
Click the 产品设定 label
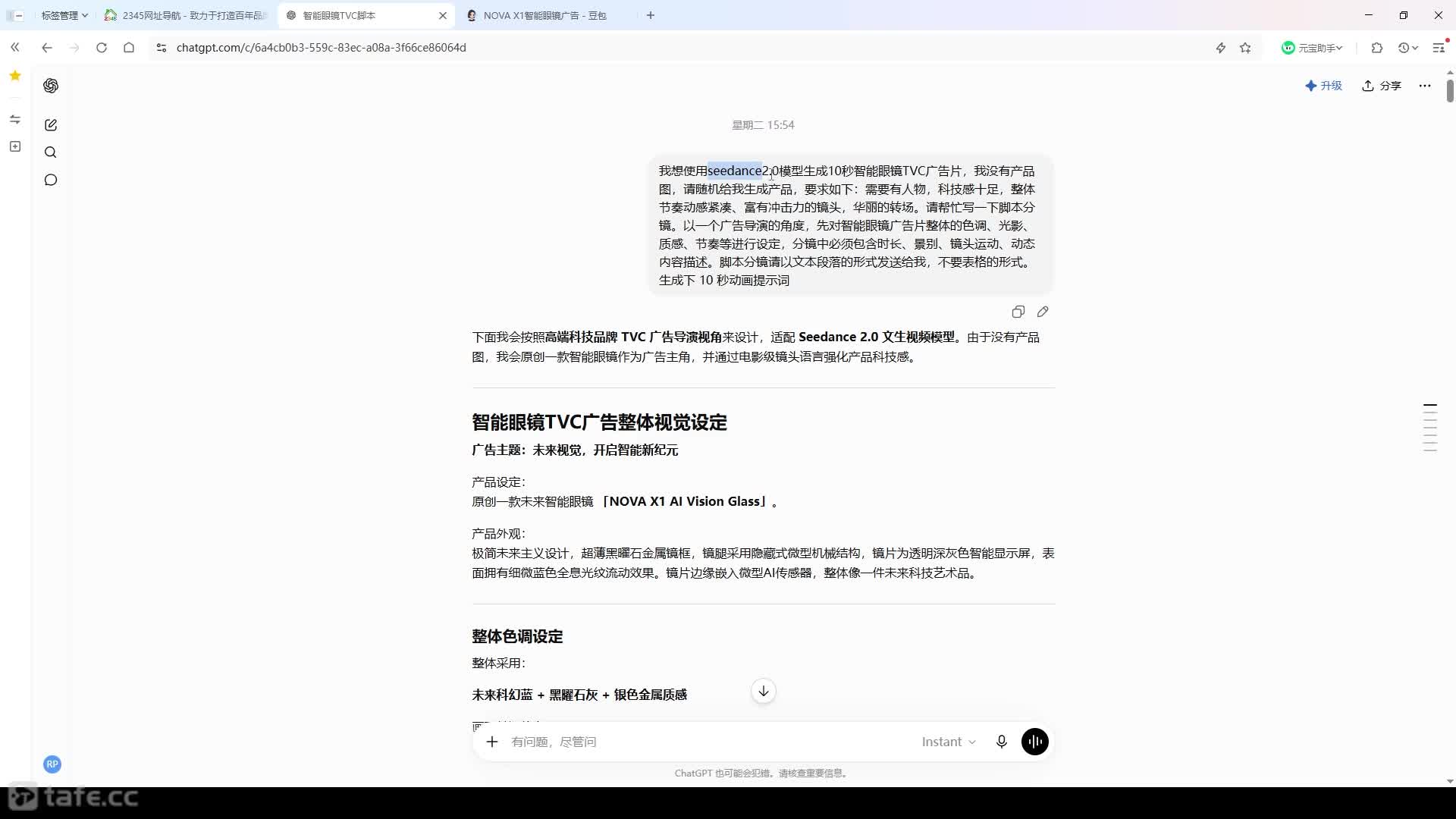coord(498,482)
